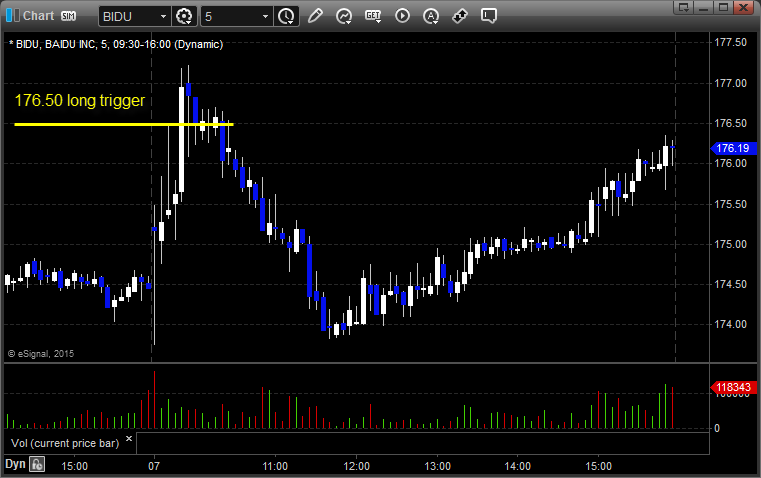
Task: Click the trade arrows icon
Action: pos(460,16)
